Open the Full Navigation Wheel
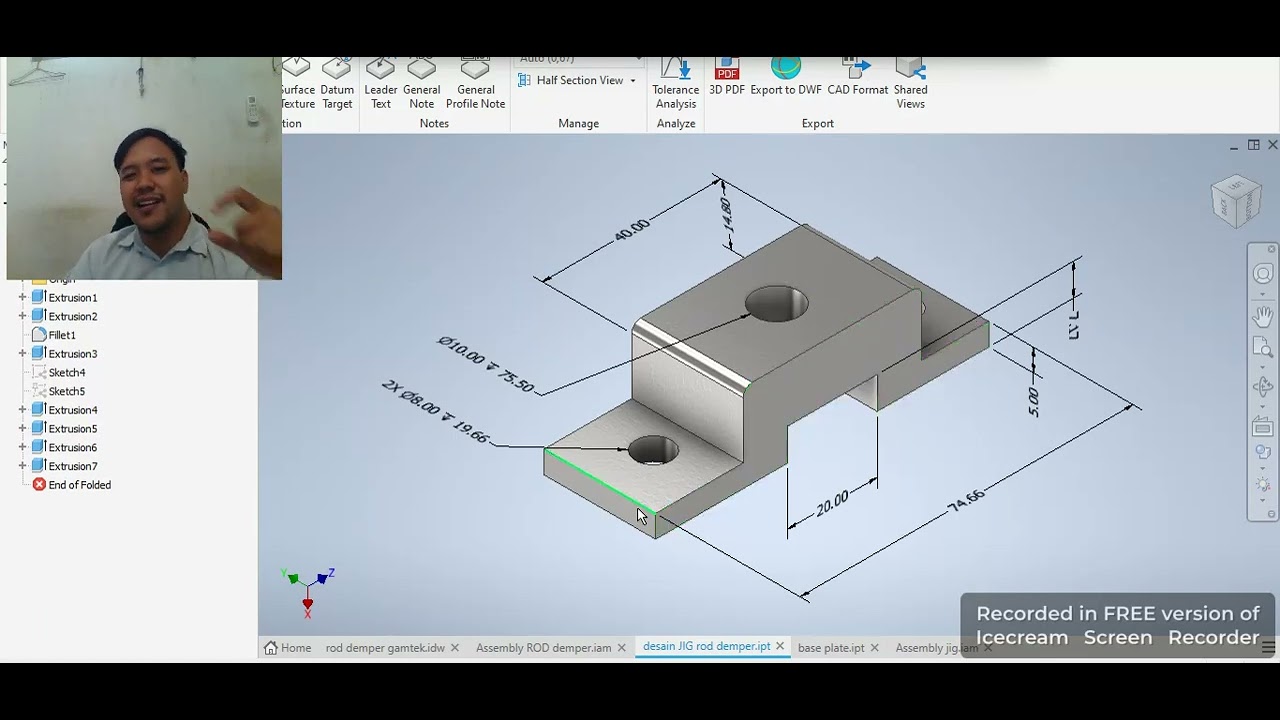 tap(1263, 275)
